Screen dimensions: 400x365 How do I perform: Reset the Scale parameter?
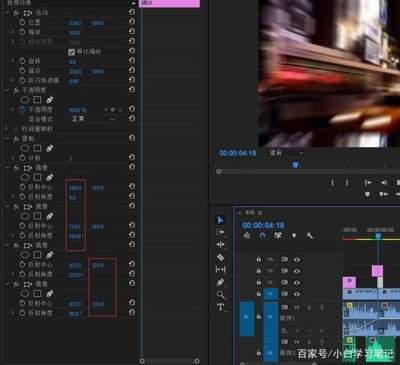(132, 32)
